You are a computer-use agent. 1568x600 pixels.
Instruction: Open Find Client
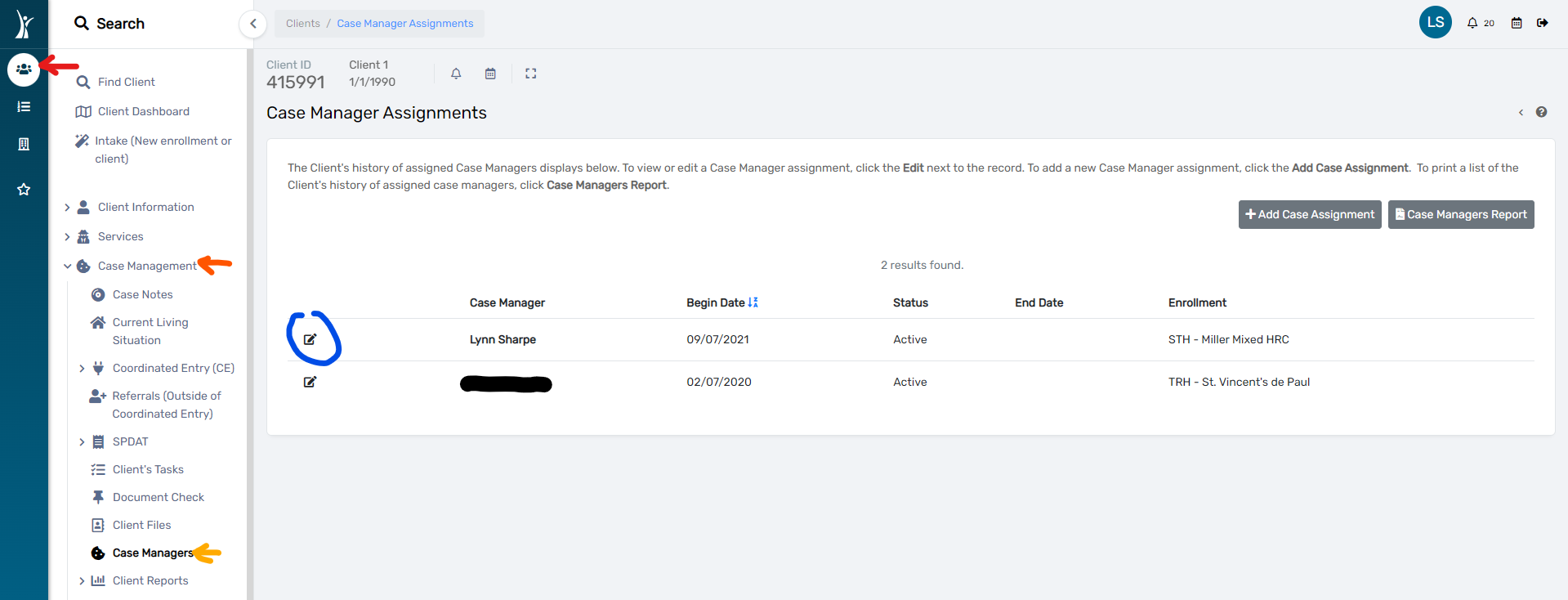click(x=127, y=82)
